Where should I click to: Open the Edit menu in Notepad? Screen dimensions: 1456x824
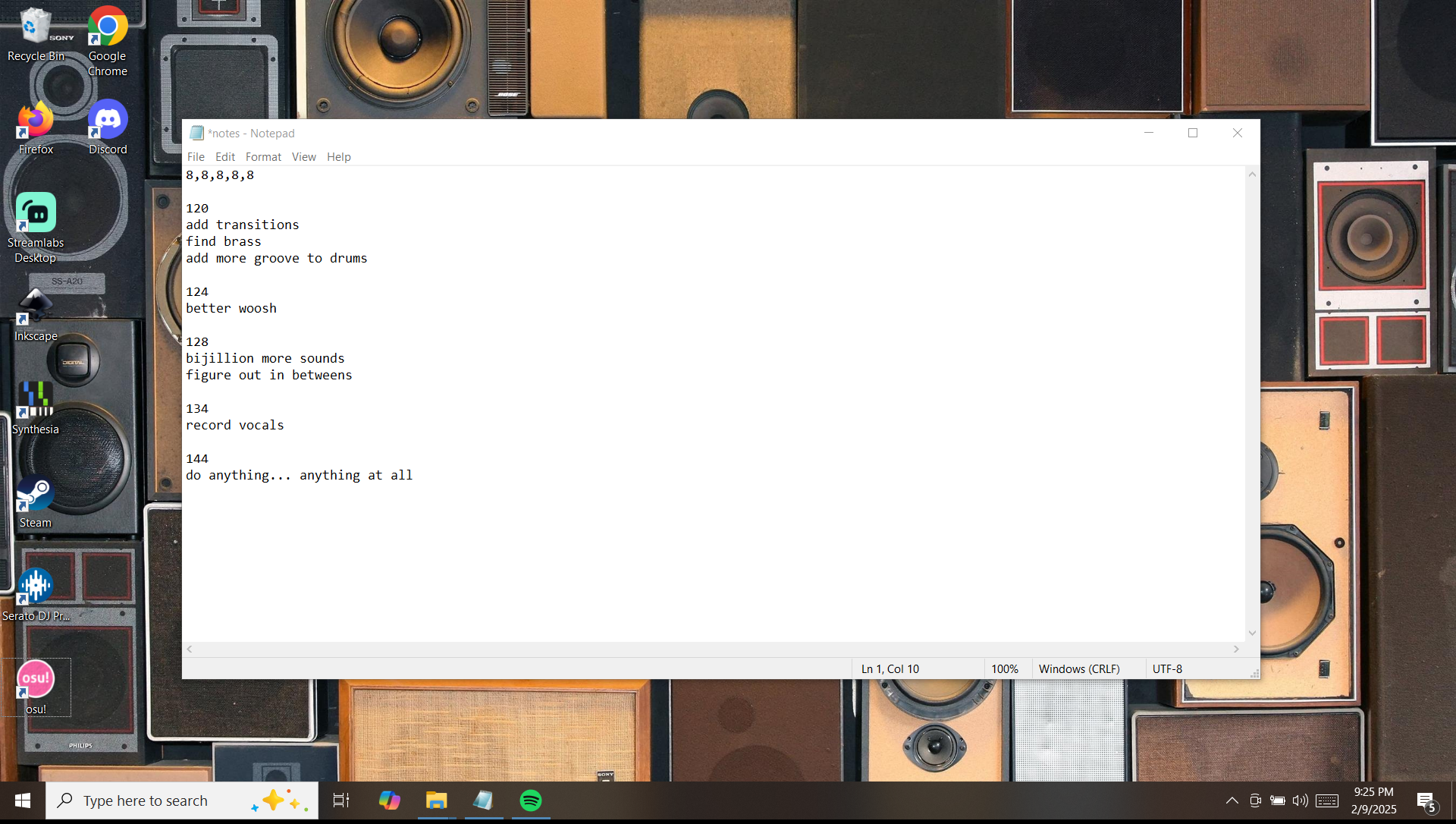coord(224,157)
